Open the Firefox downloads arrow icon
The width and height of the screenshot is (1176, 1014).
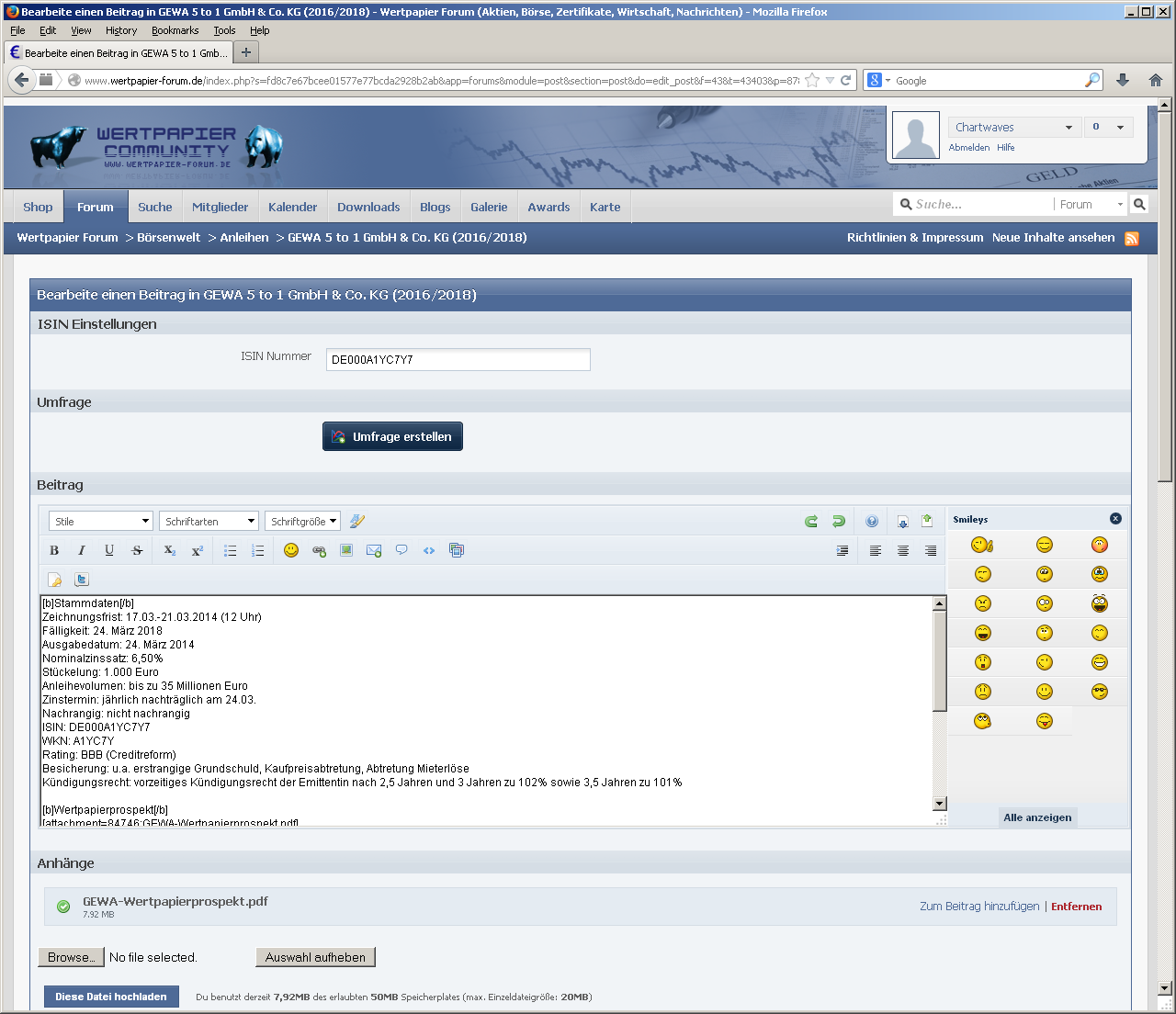click(1123, 80)
